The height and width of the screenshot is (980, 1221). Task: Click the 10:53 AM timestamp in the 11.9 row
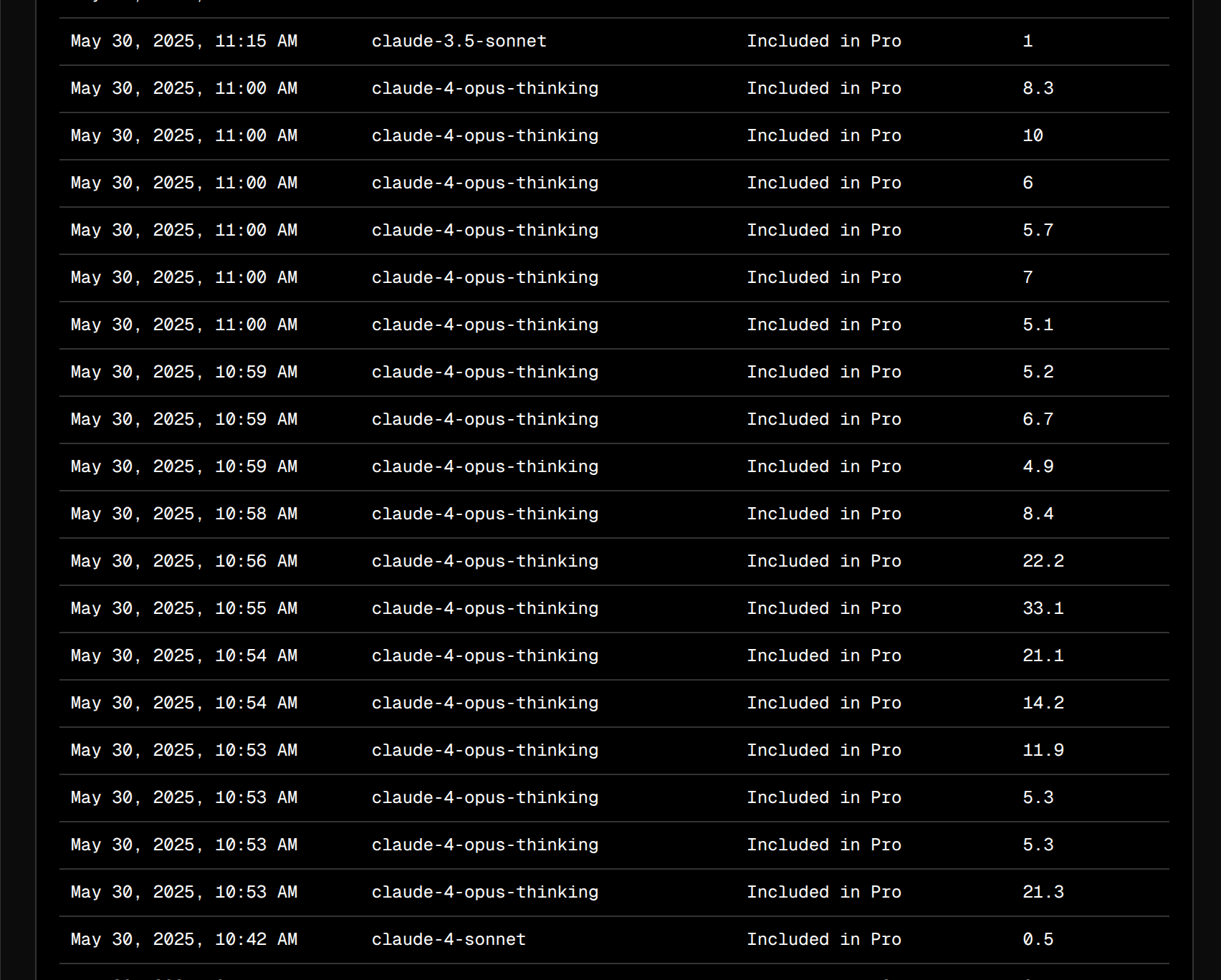click(184, 751)
